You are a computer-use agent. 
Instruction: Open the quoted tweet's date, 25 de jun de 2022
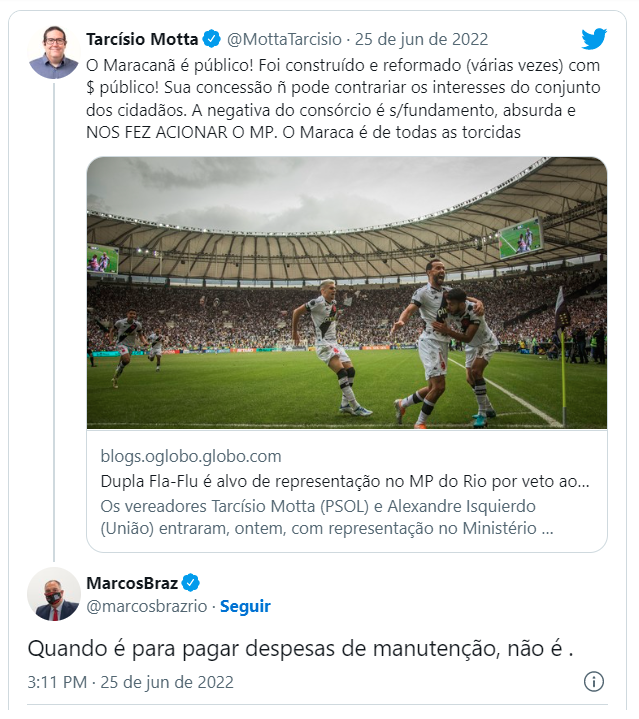423,40
